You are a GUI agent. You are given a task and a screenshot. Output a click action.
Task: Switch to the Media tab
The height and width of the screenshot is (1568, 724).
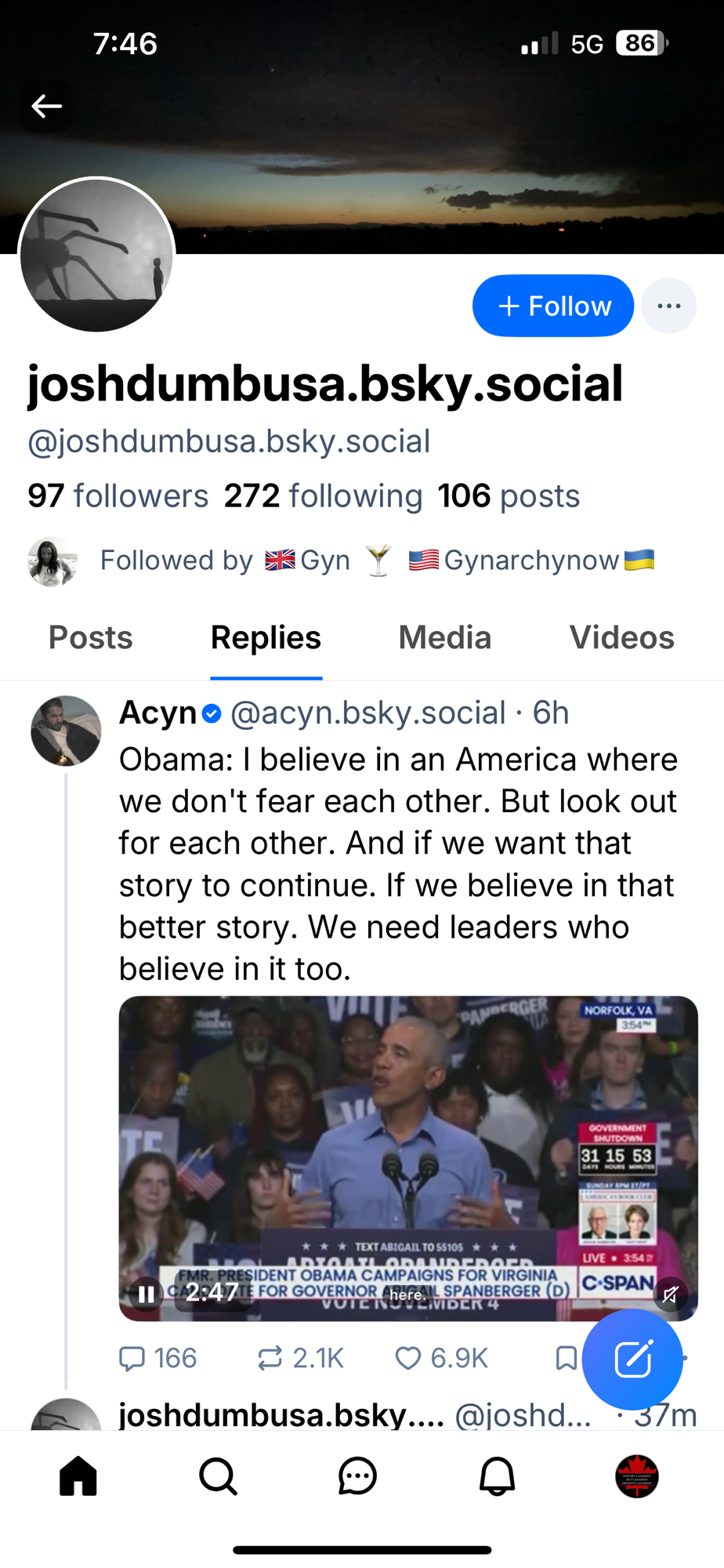click(x=444, y=637)
